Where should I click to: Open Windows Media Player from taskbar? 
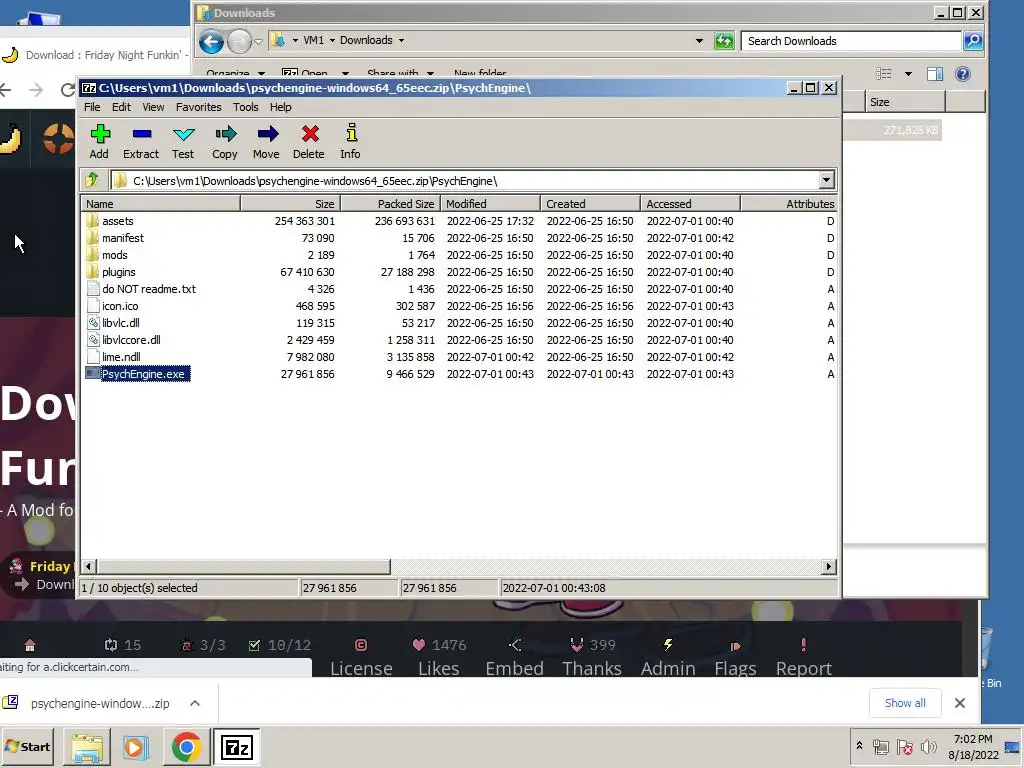[136, 747]
